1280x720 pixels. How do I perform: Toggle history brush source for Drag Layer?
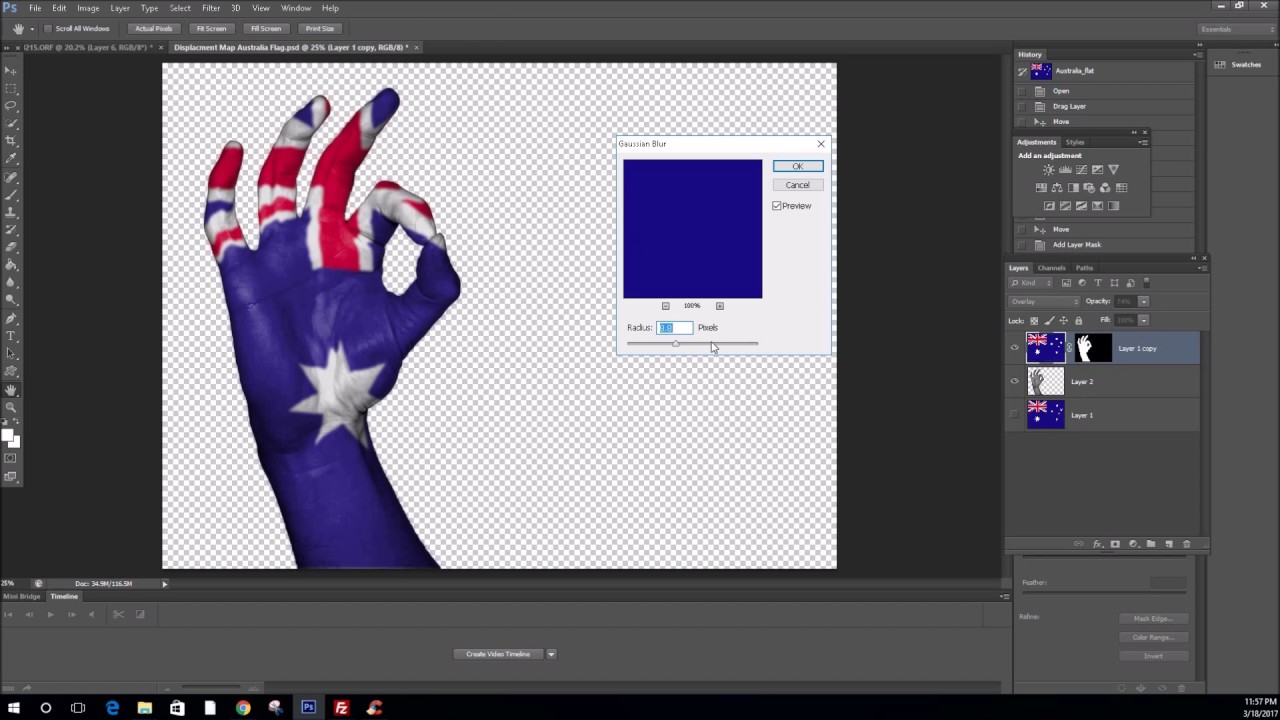click(x=1022, y=106)
